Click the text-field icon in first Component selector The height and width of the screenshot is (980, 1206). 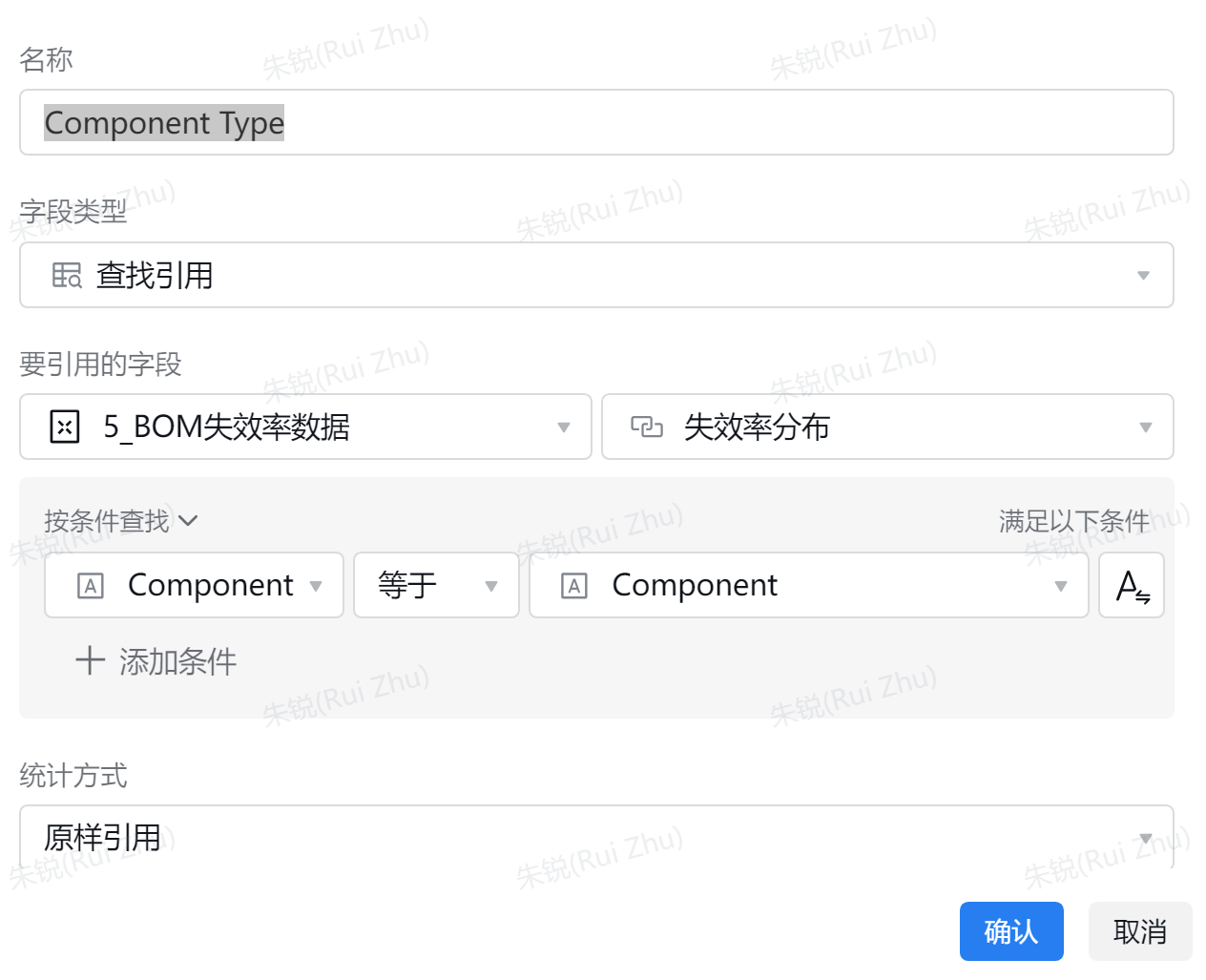[91, 585]
